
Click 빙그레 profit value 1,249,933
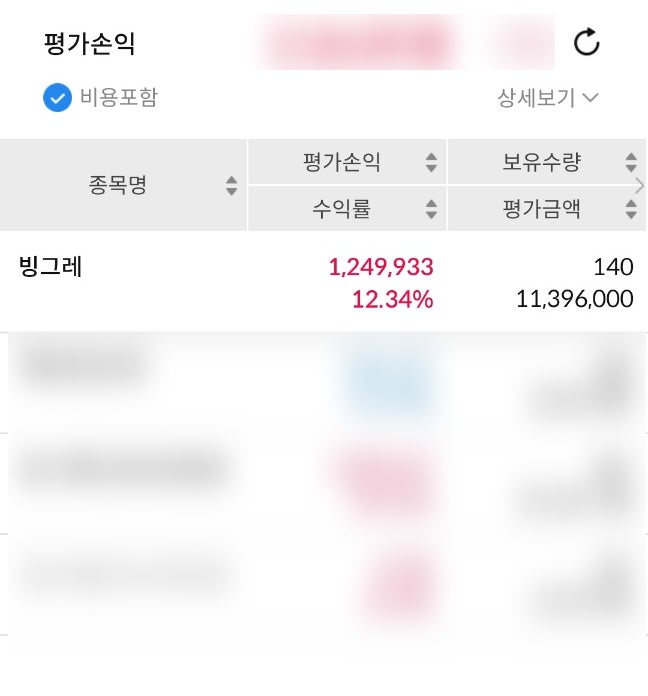(x=381, y=267)
